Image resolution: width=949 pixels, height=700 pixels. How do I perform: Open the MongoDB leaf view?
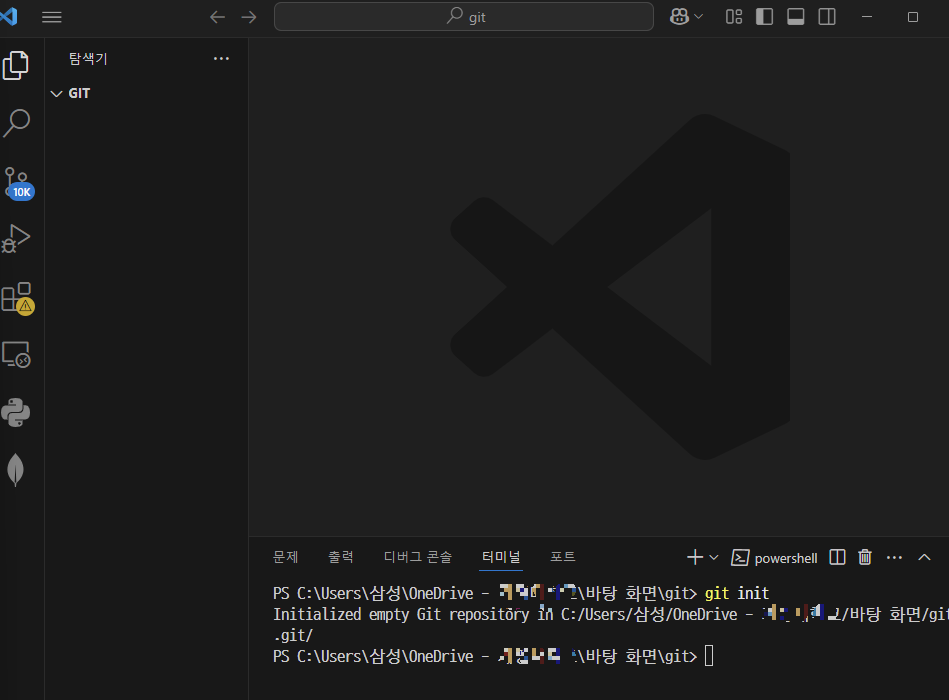click(15, 469)
